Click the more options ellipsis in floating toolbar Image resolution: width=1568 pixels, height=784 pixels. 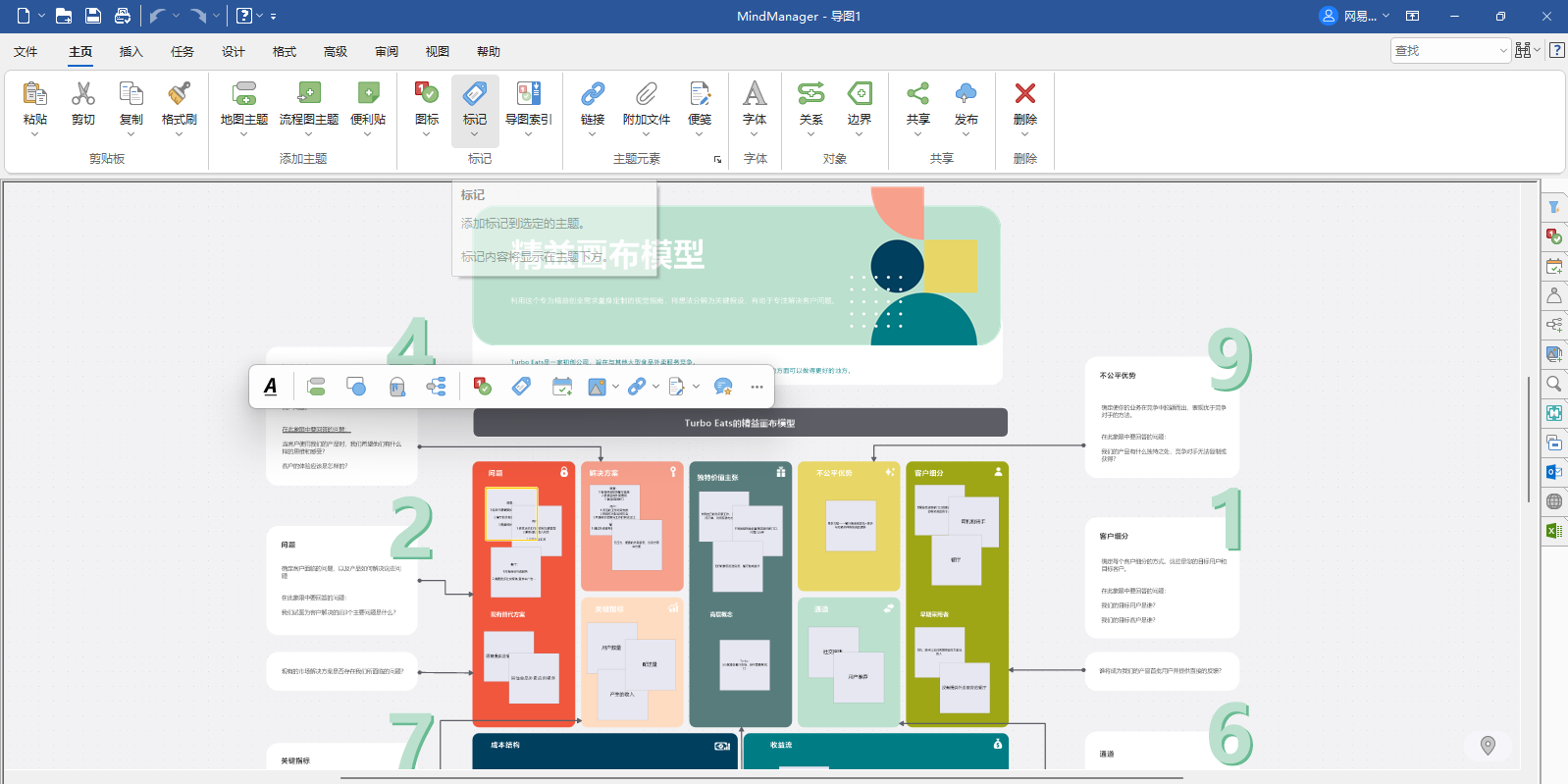tap(758, 387)
